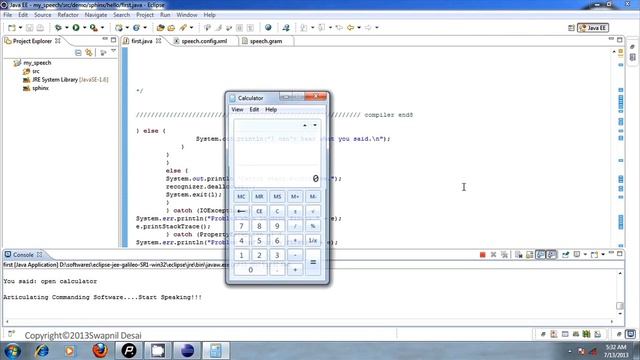This screenshot has width=640, height=360.
Task: Toggle Link with Editor in Project Explorer
Action: coord(89,53)
